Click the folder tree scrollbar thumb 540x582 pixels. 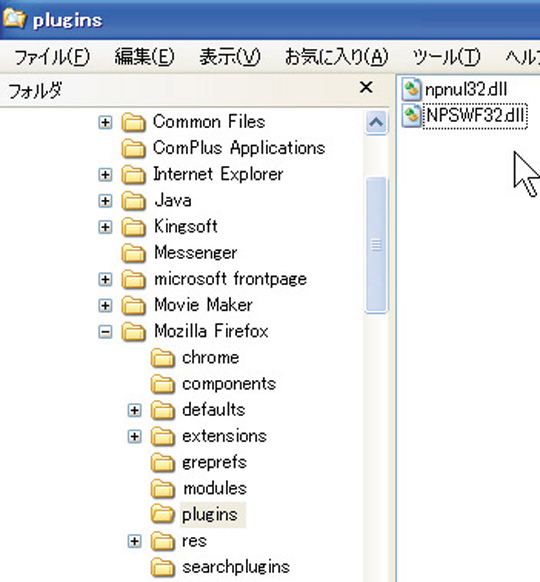tap(376, 245)
